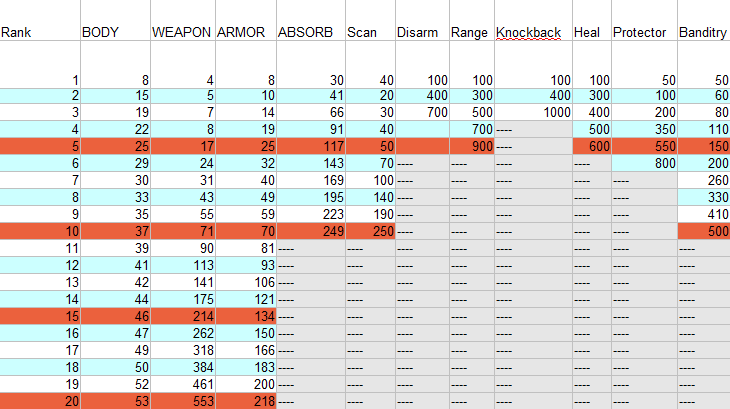Select the Knockback cell containing 1000
The image size is (730, 409).
533,112
